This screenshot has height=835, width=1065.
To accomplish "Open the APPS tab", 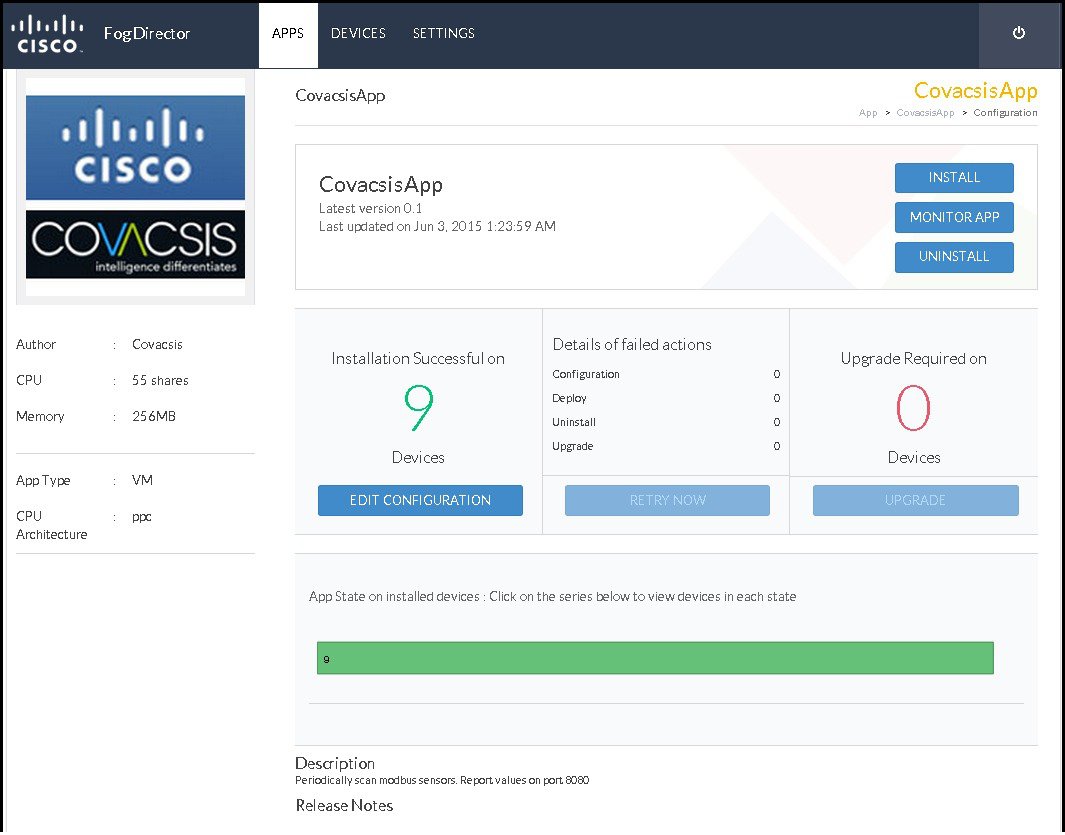I will point(288,34).
